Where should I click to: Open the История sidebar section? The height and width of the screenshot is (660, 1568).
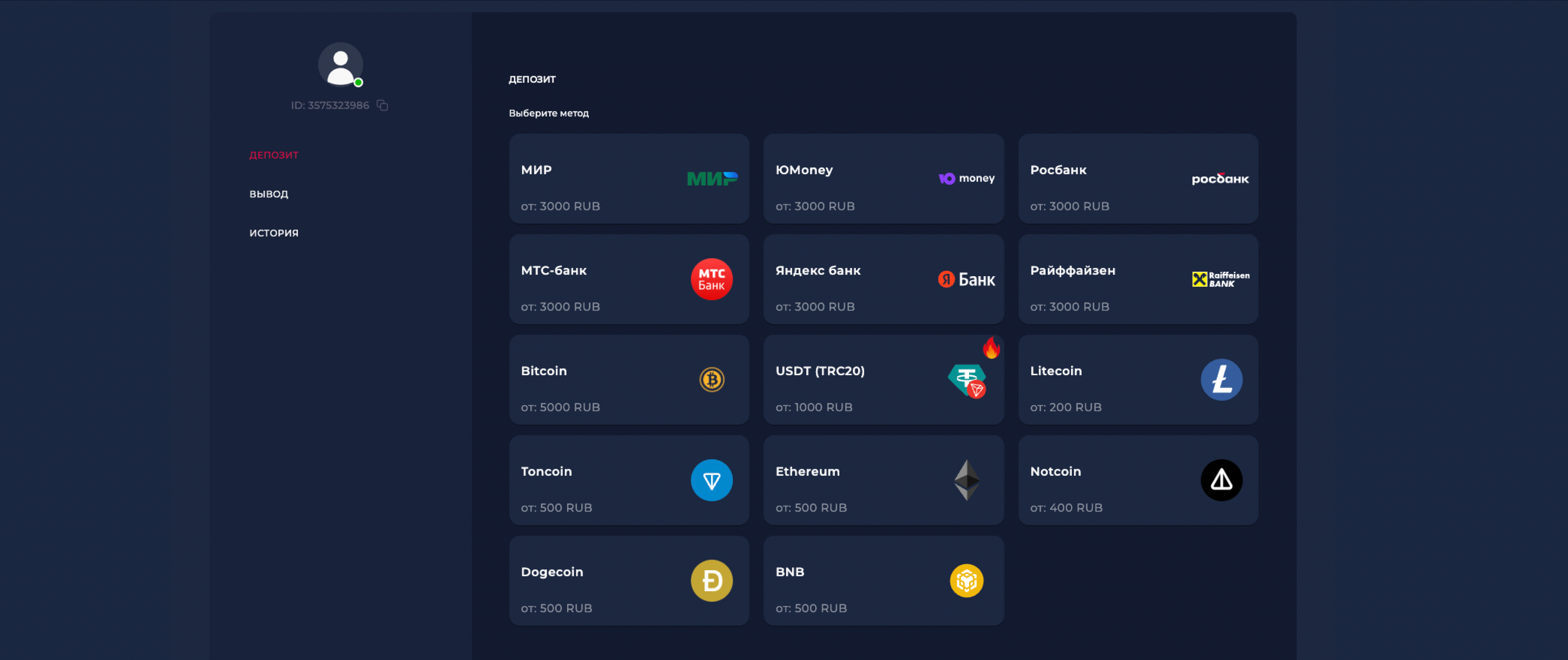(274, 233)
